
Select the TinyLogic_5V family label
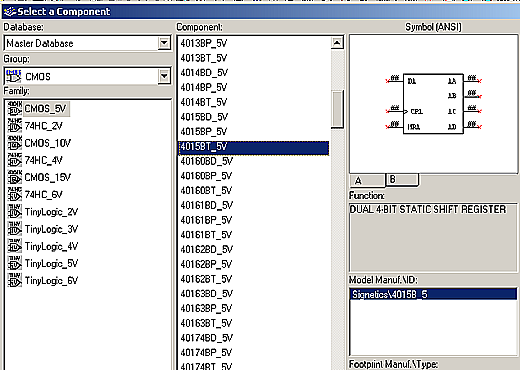point(51,264)
